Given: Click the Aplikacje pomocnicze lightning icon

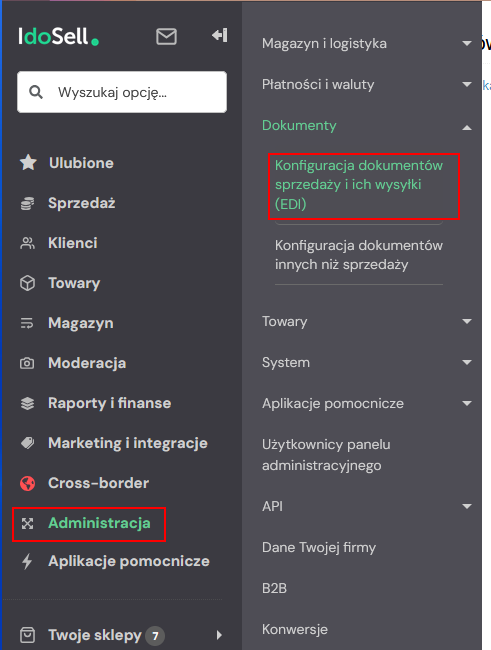Looking at the screenshot, I should (x=27, y=561).
